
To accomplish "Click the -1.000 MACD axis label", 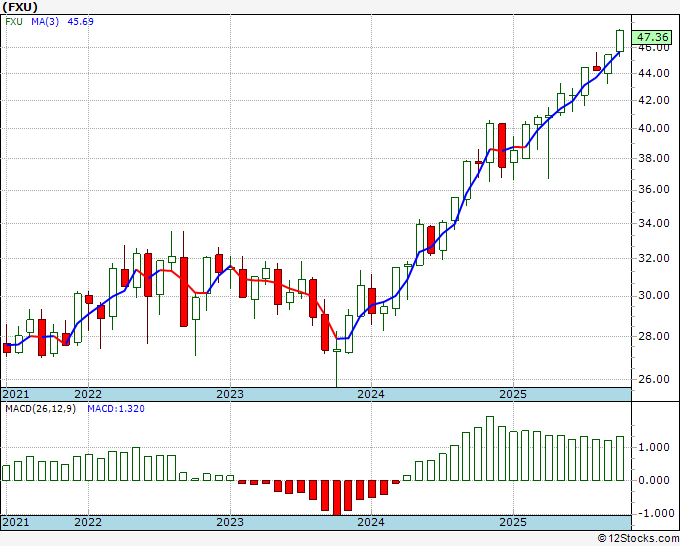I will tap(654, 513).
